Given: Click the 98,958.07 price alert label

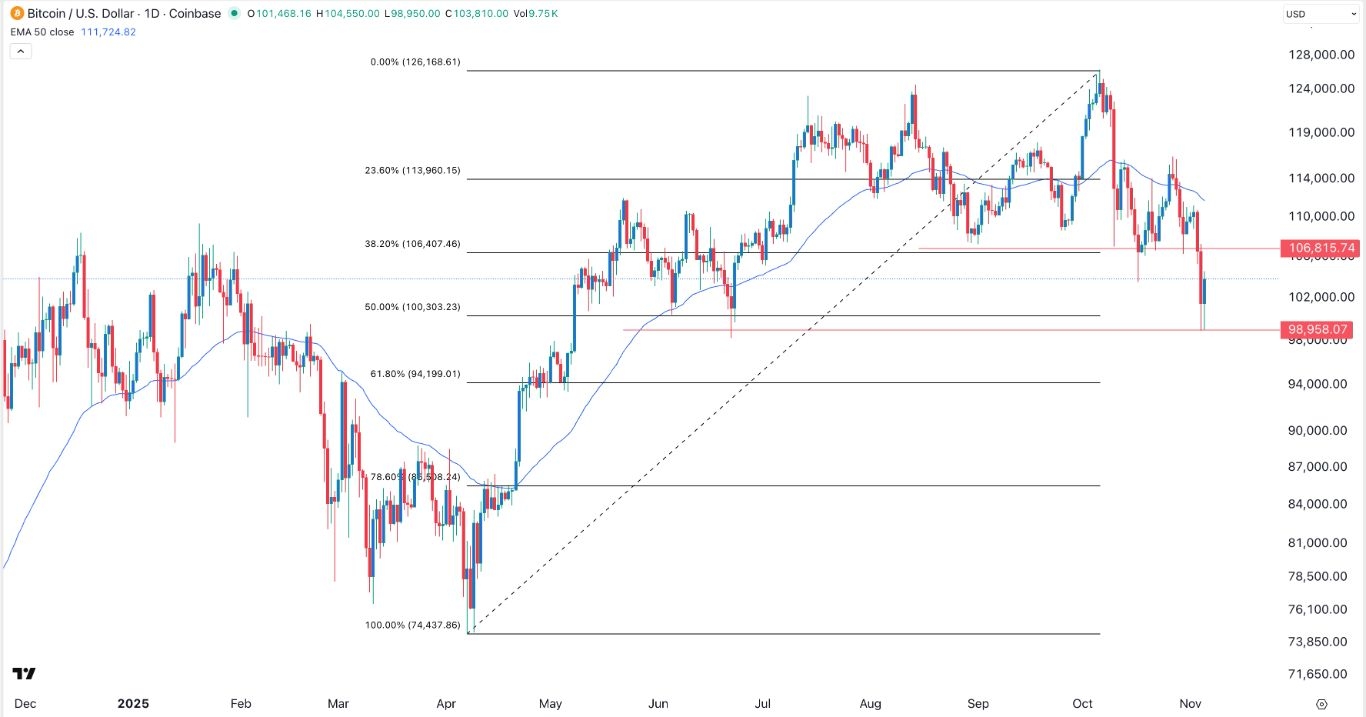Looking at the screenshot, I should pos(1315,329).
